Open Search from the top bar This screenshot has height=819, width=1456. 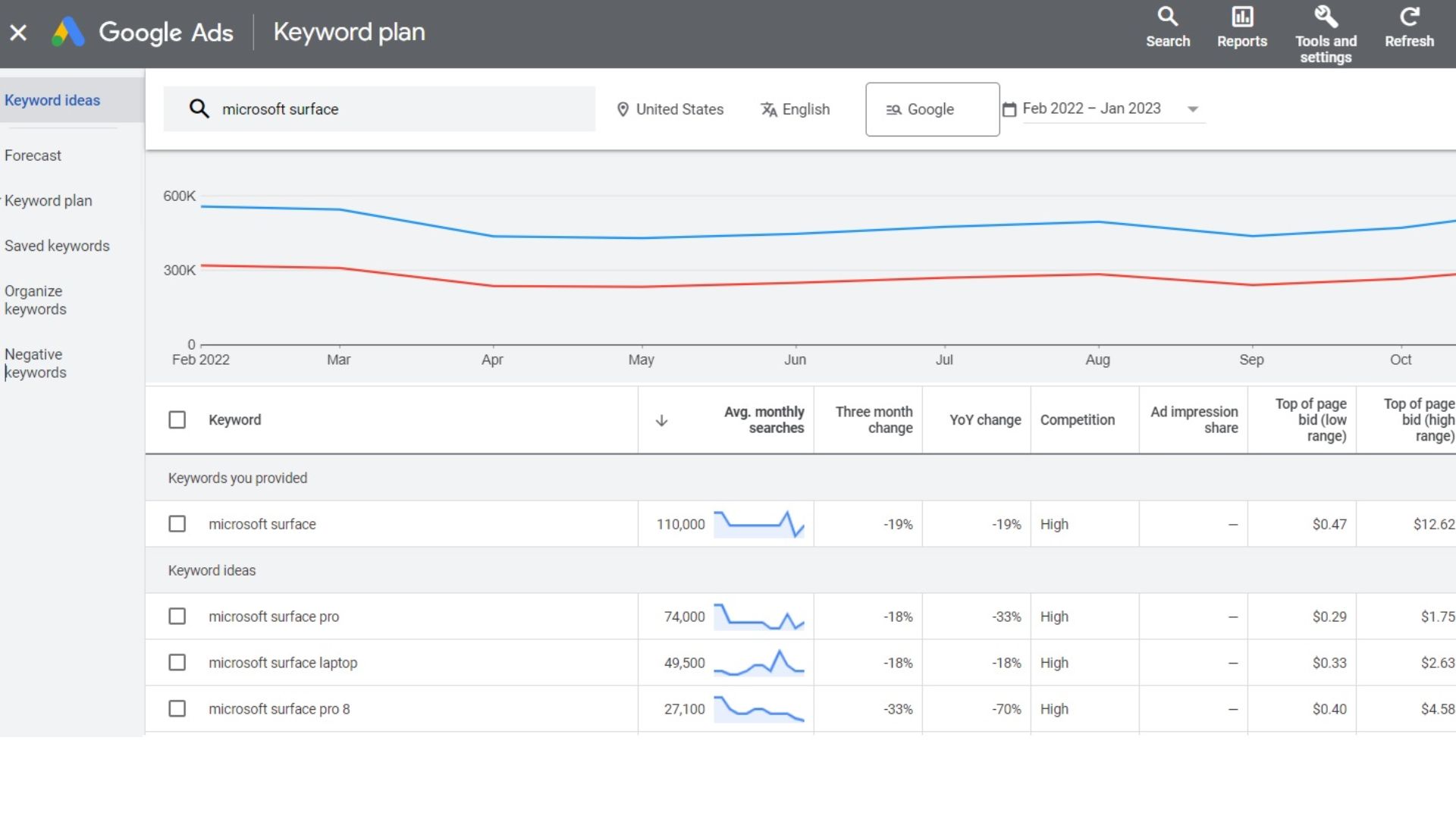point(1168,28)
